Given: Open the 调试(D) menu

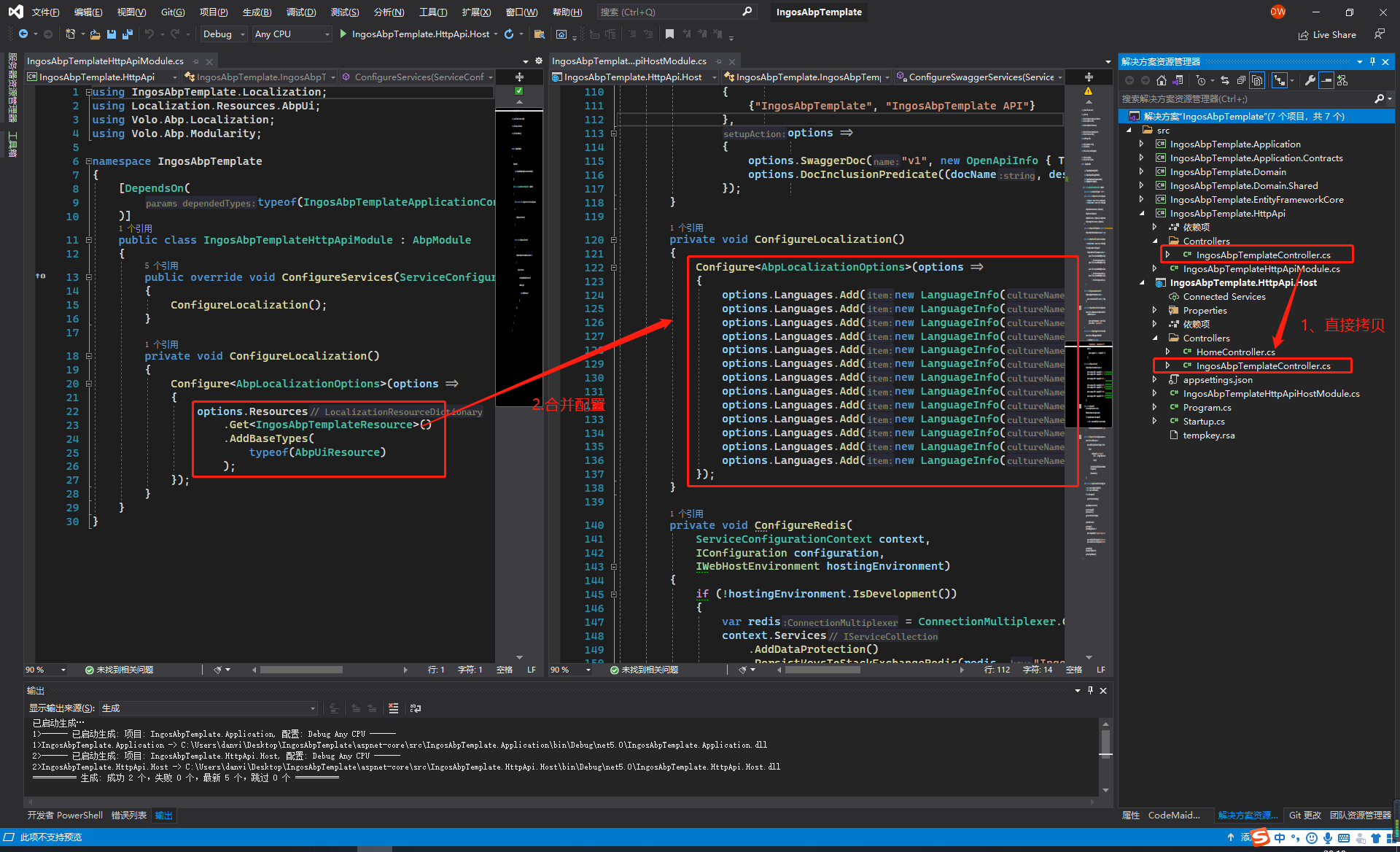Looking at the screenshot, I should click(x=301, y=12).
